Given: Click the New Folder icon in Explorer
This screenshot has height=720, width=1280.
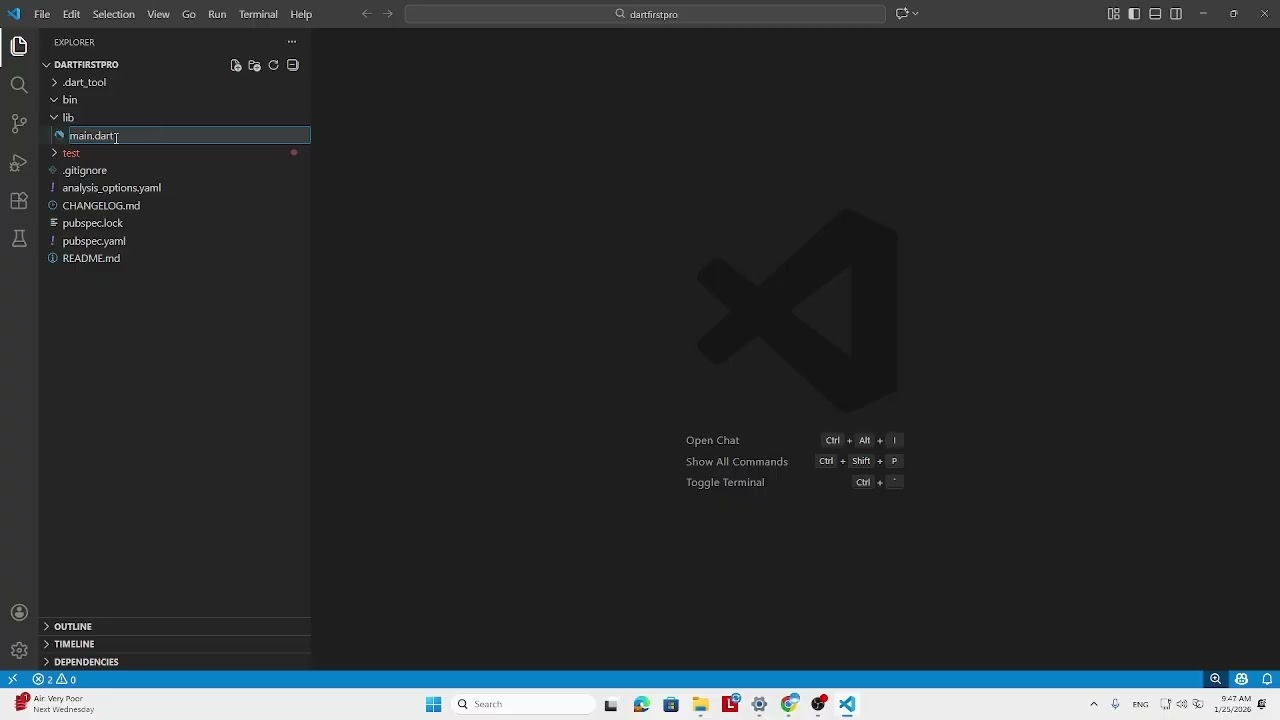Looking at the screenshot, I should tap(254, 65).
